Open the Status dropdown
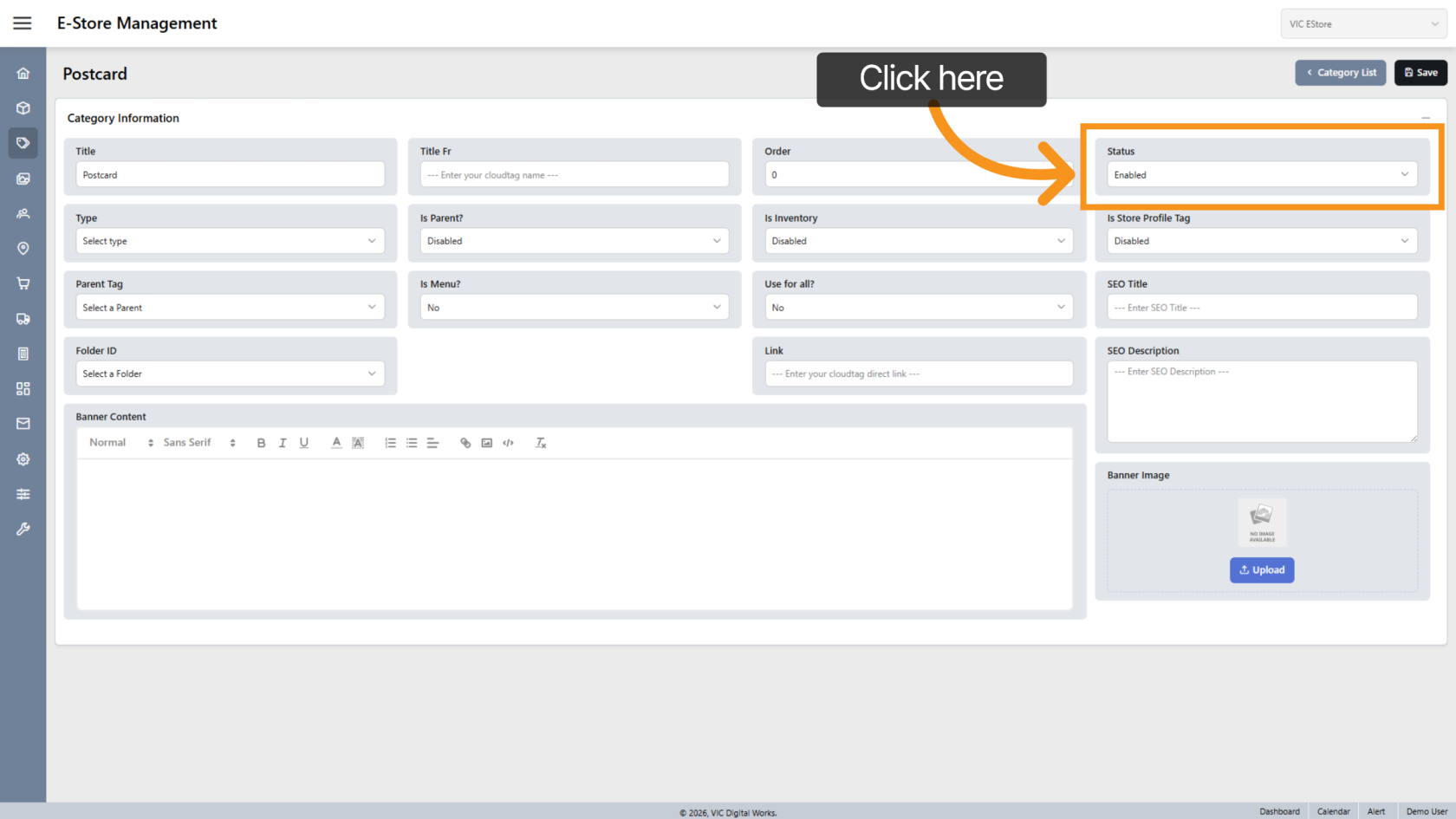Screen dimensions: 1456x819 1261,175
